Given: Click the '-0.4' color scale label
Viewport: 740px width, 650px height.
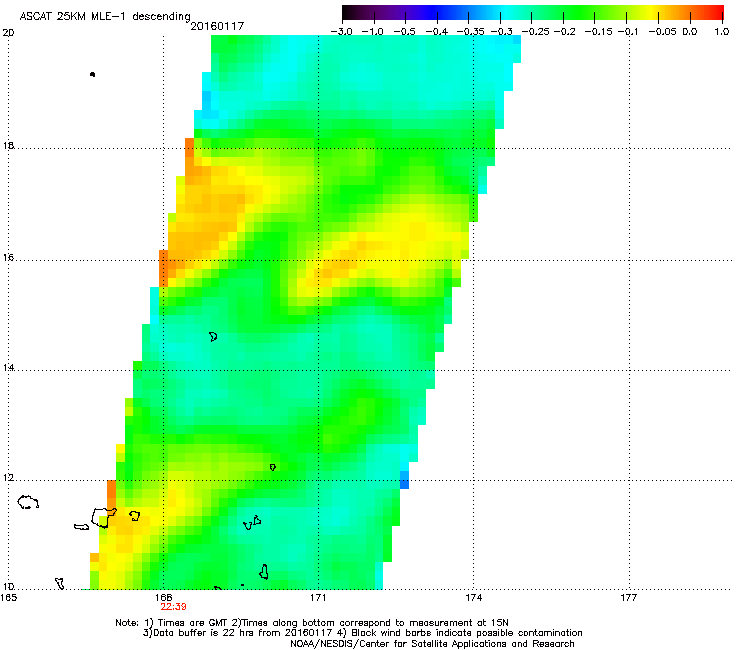Looking at the screenshot, I should [437, 32].
